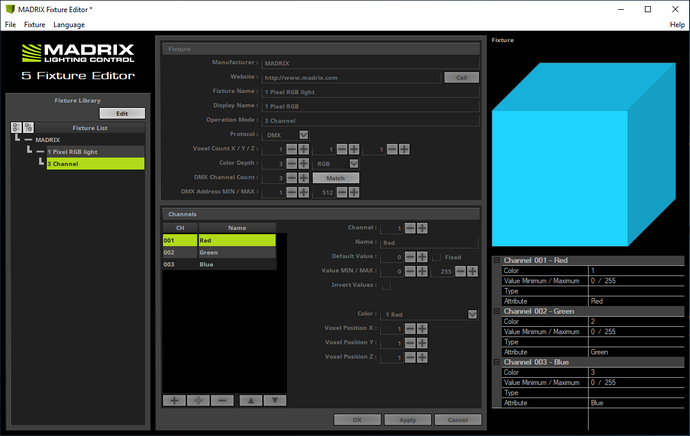
Task: Open the Protocol DMX dropdown
Action: 304,135
